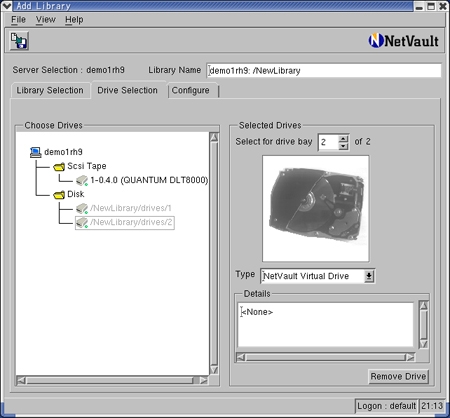Open the File menu
The width and height of the screenshot is (450, 418).
18,20
